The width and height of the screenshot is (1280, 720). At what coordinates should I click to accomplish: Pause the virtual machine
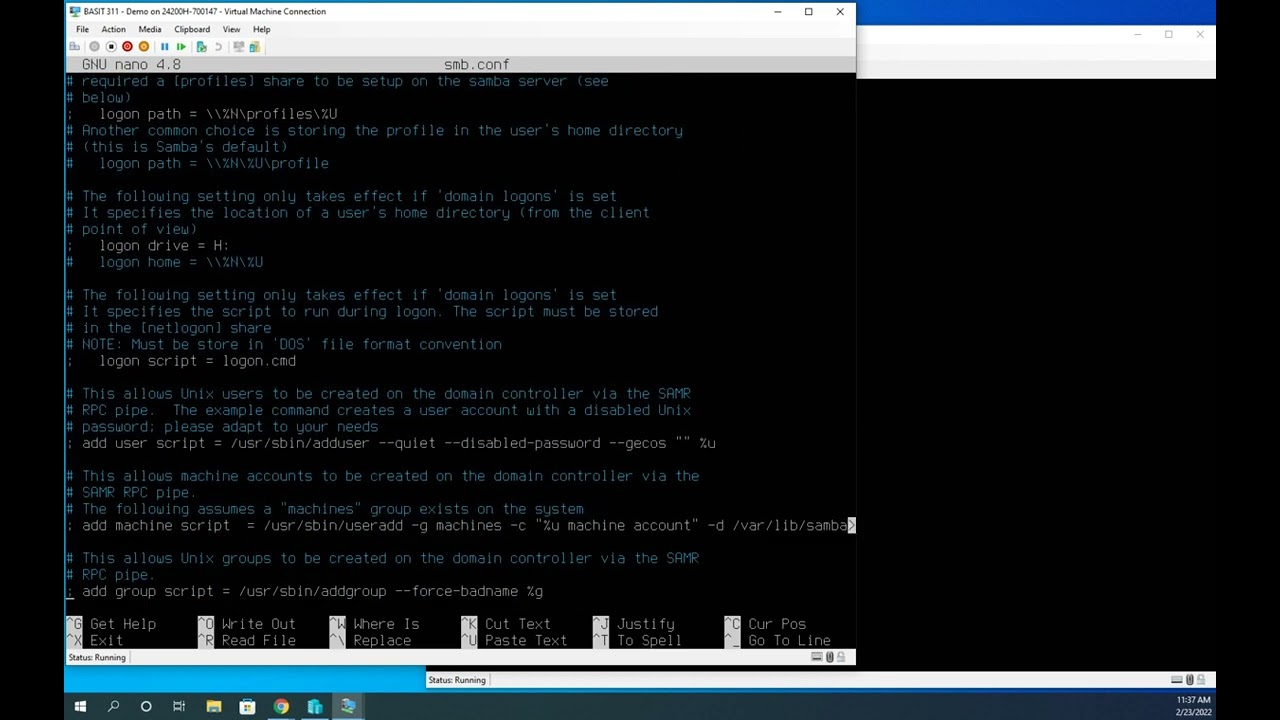[x=164, y=47]
